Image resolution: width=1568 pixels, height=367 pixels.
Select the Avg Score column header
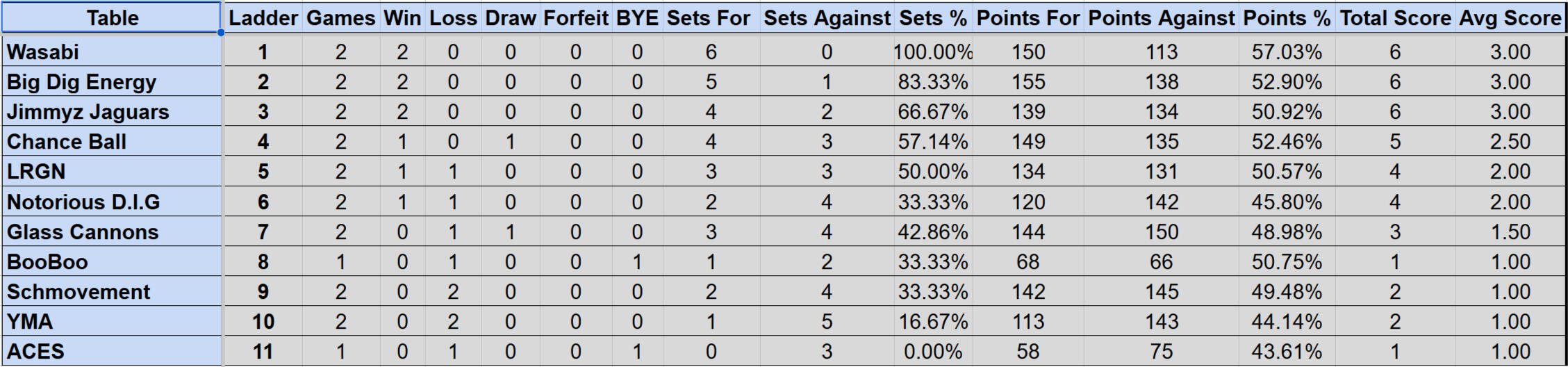[x=1510, y=17]
